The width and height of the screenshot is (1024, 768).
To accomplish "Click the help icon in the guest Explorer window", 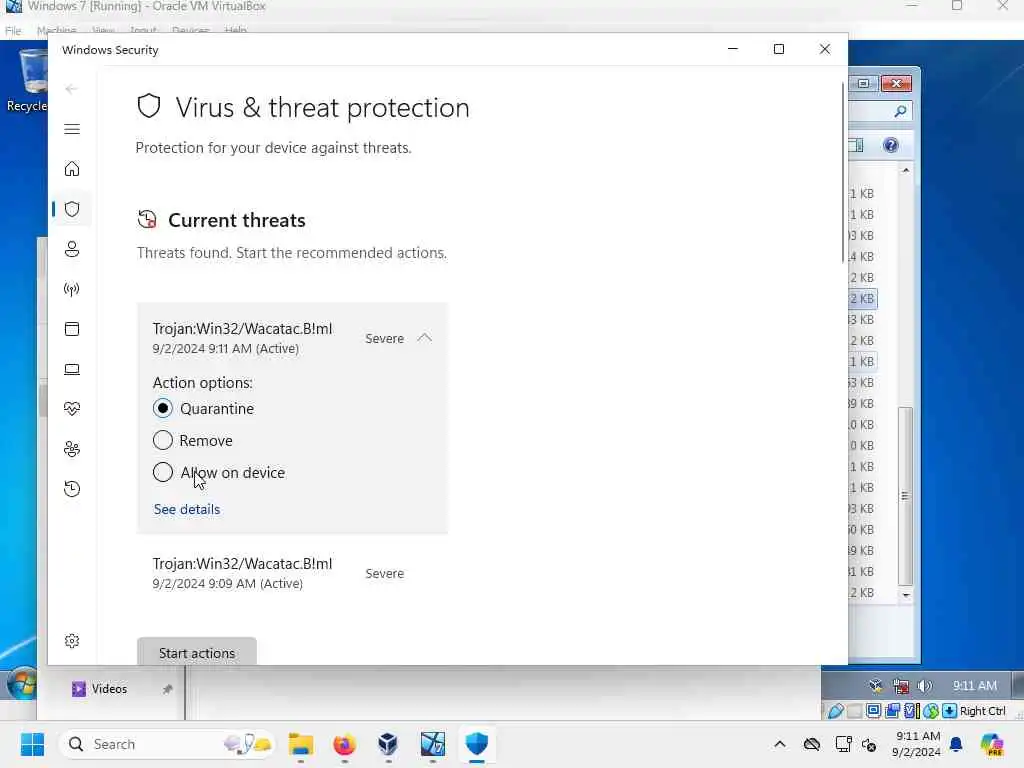I will click(x=891, y=145).
